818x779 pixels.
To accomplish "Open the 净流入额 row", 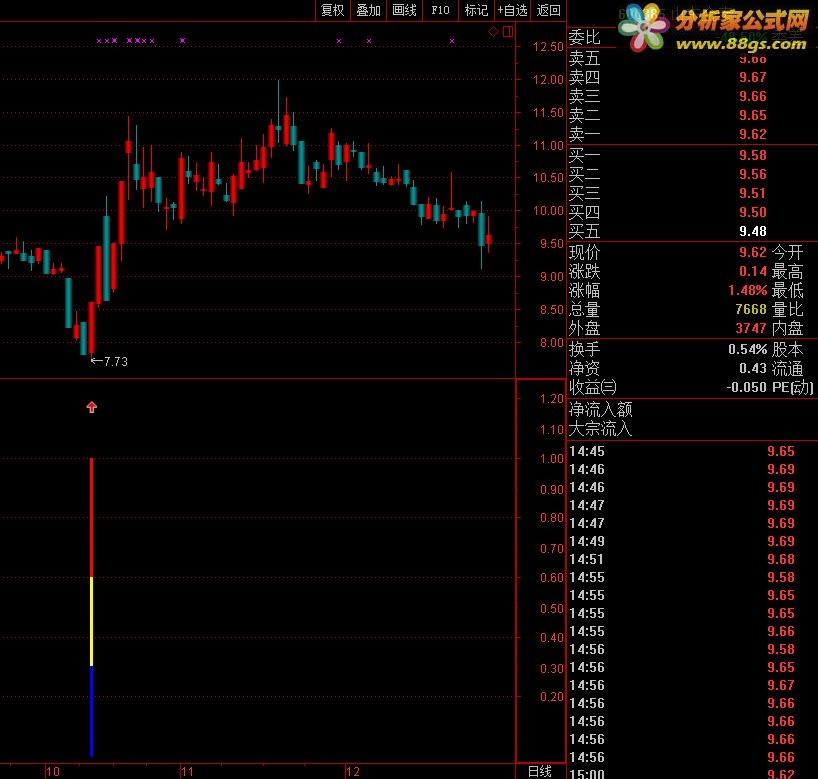I will click(x=693, y=410).
